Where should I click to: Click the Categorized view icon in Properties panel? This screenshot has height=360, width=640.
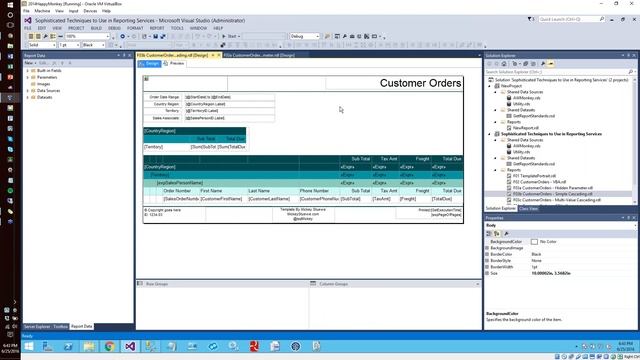coord(489,234)
